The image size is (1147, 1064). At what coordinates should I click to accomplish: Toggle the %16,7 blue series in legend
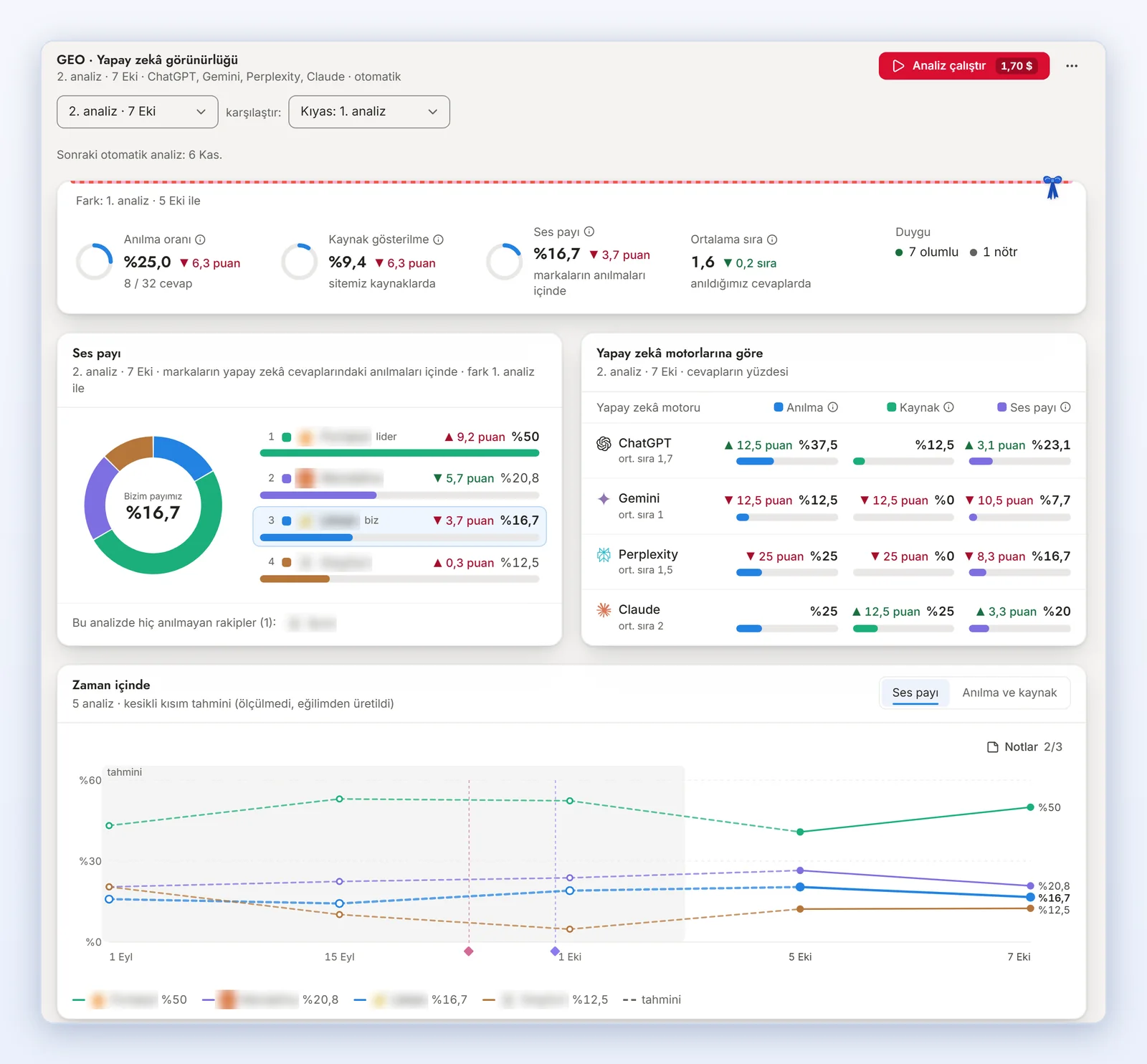point(411,999)
